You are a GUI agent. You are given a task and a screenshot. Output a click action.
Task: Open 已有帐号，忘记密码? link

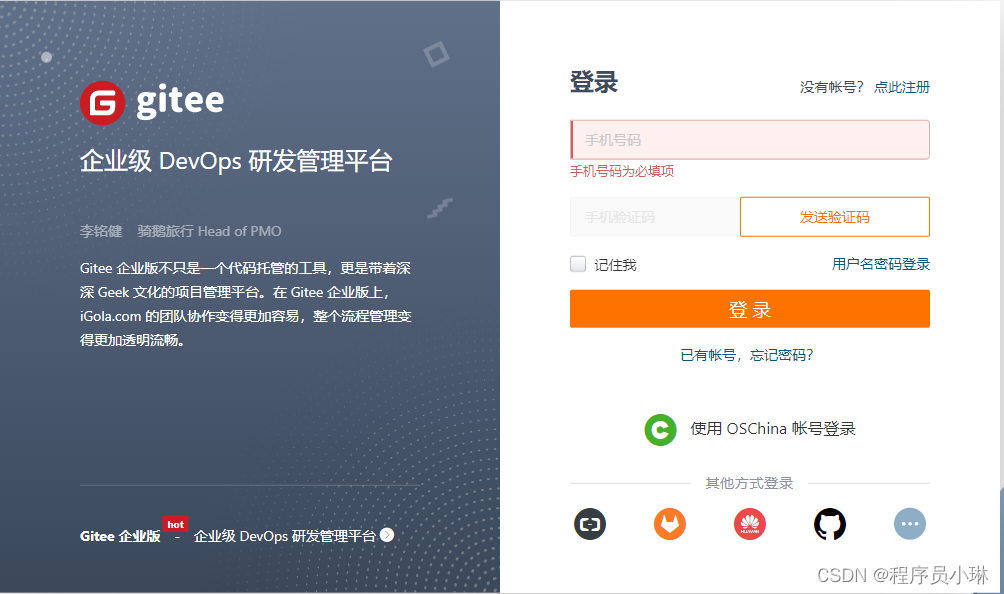747,355
